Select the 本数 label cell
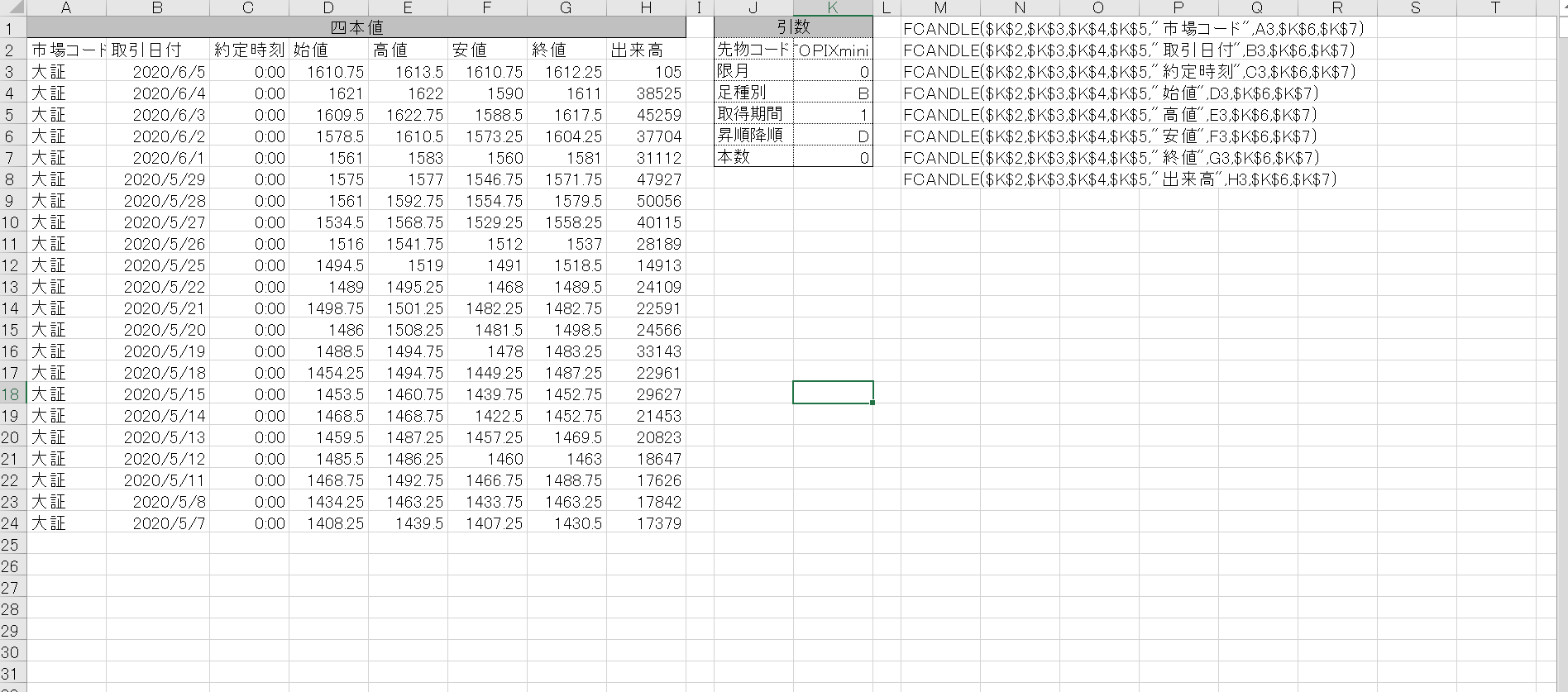 [x=753, y=158]
